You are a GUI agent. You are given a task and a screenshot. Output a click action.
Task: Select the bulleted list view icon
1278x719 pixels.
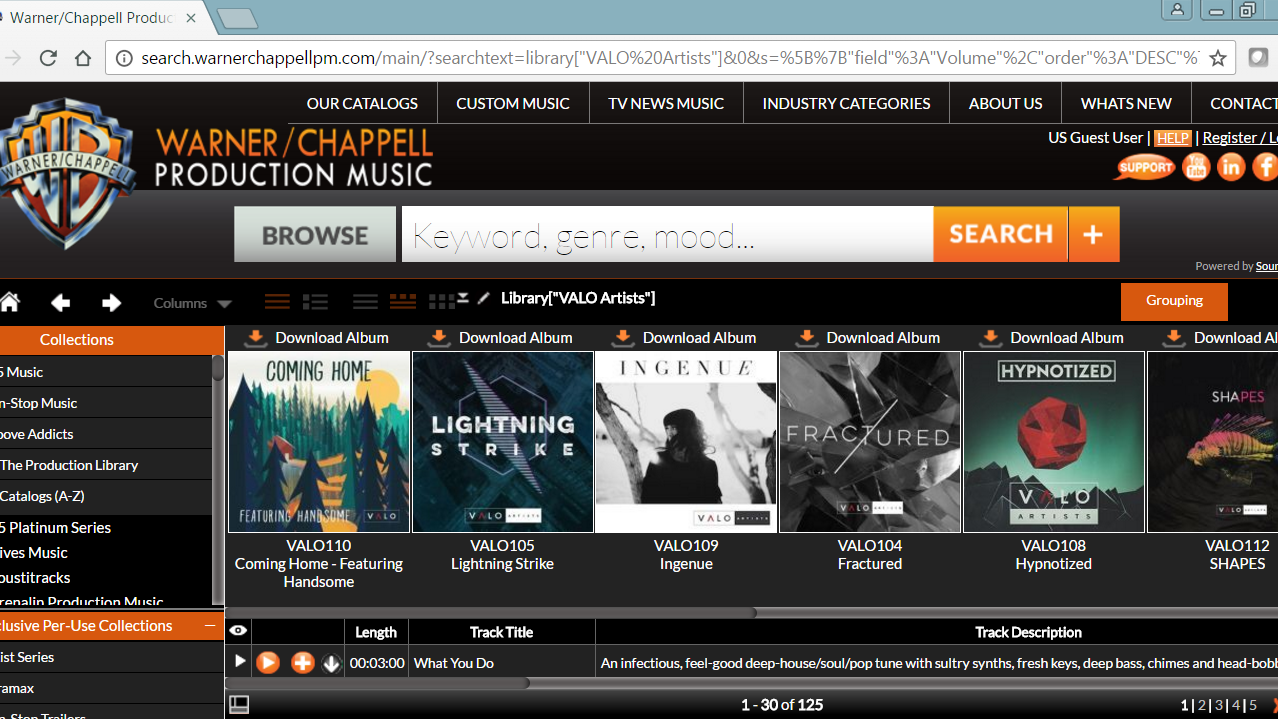316,302
